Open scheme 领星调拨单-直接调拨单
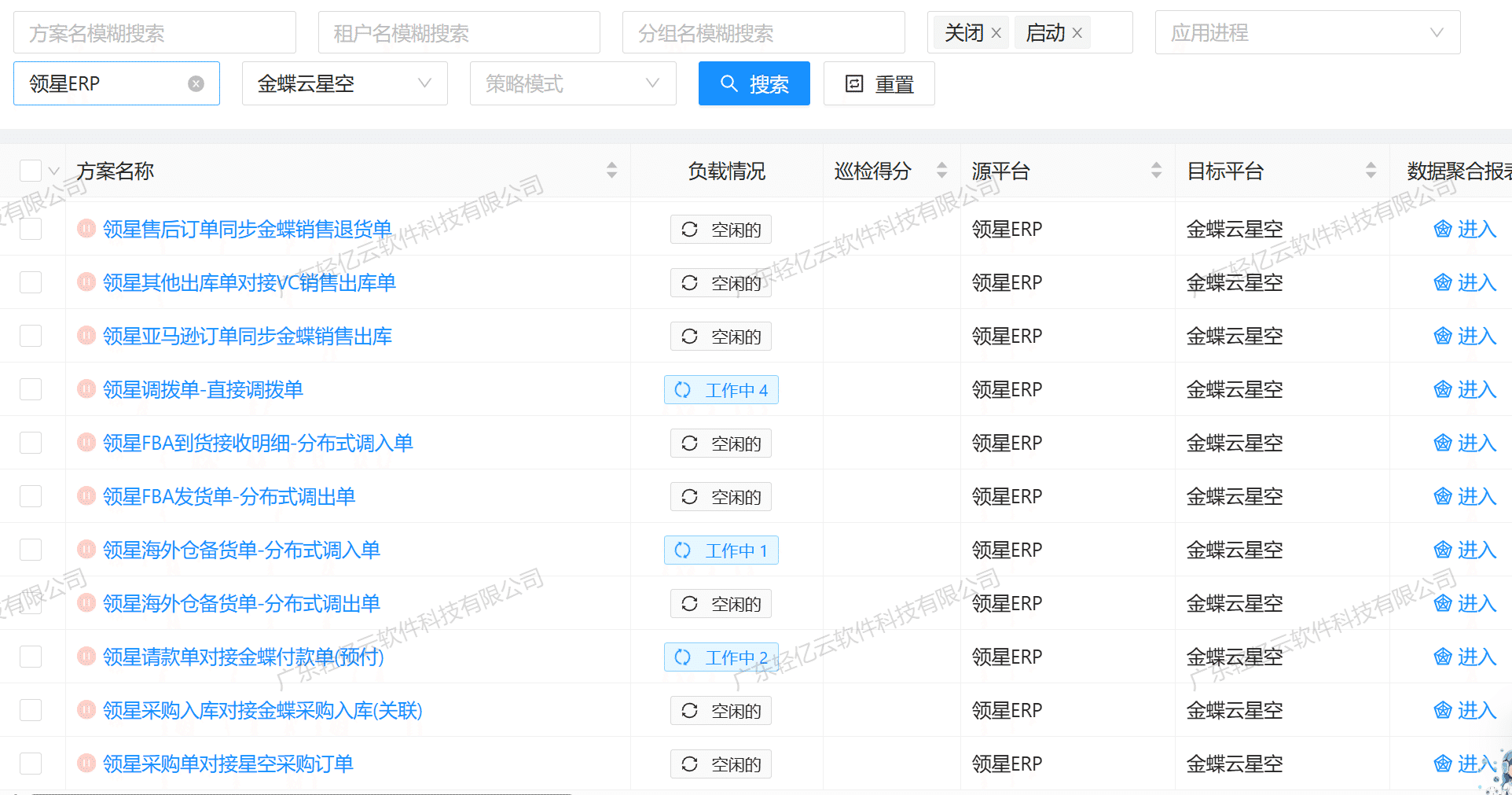The width and height of the screenshot is (1512, 795). click(x=203, y=389)
